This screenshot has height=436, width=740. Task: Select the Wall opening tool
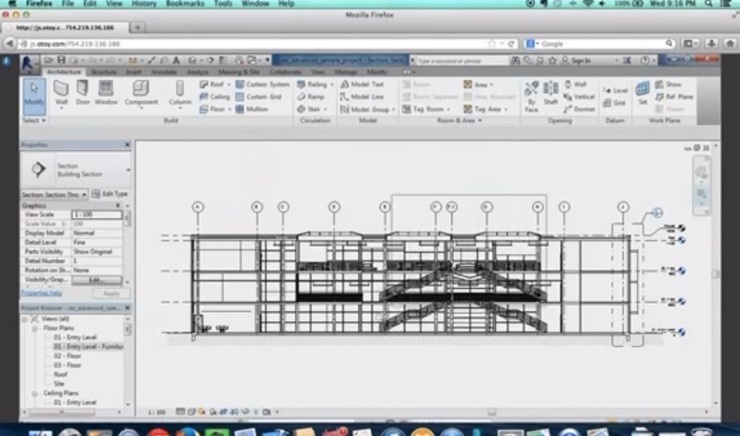575,84
